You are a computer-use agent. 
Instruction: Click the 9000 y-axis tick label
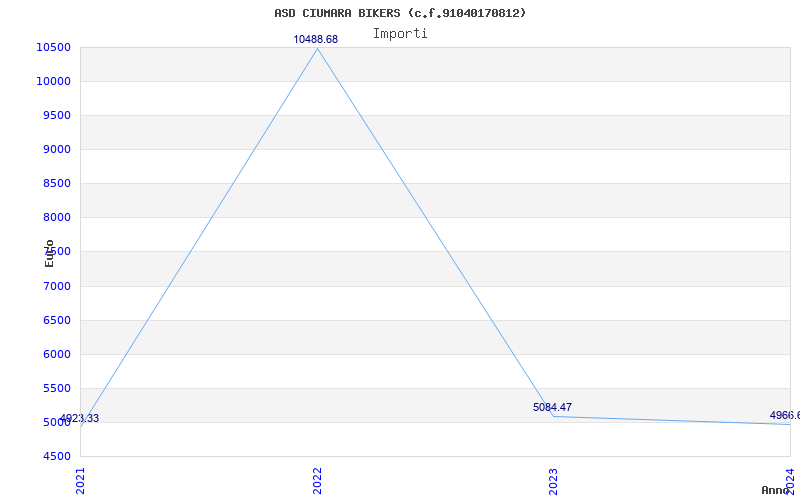click(x=57, y=149)
